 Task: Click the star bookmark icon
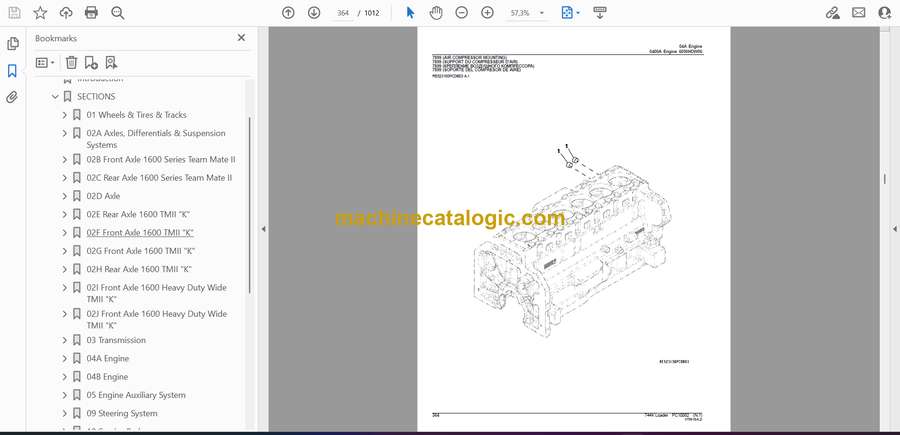(40, 13)
